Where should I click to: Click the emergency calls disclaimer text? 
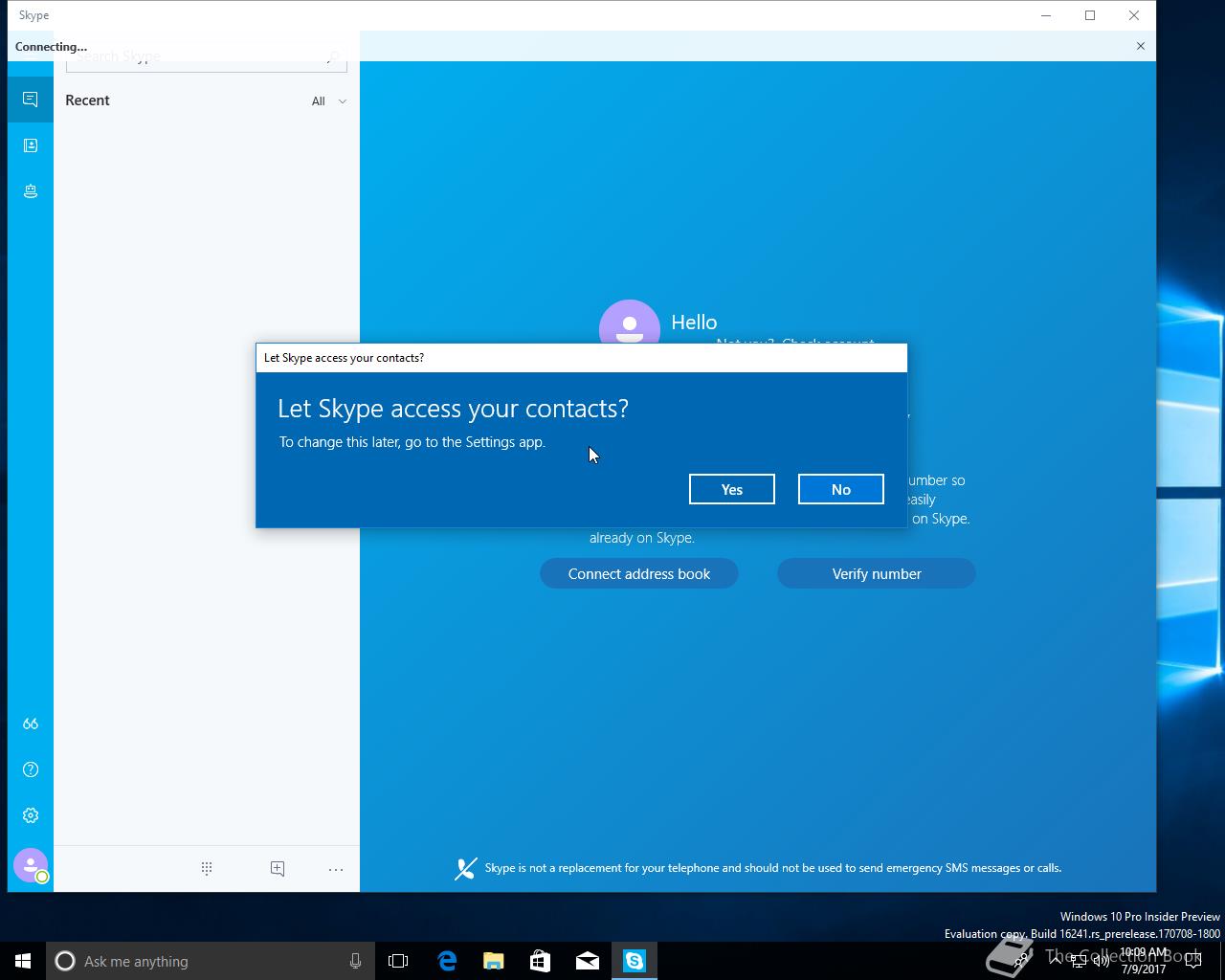[773, 868]
